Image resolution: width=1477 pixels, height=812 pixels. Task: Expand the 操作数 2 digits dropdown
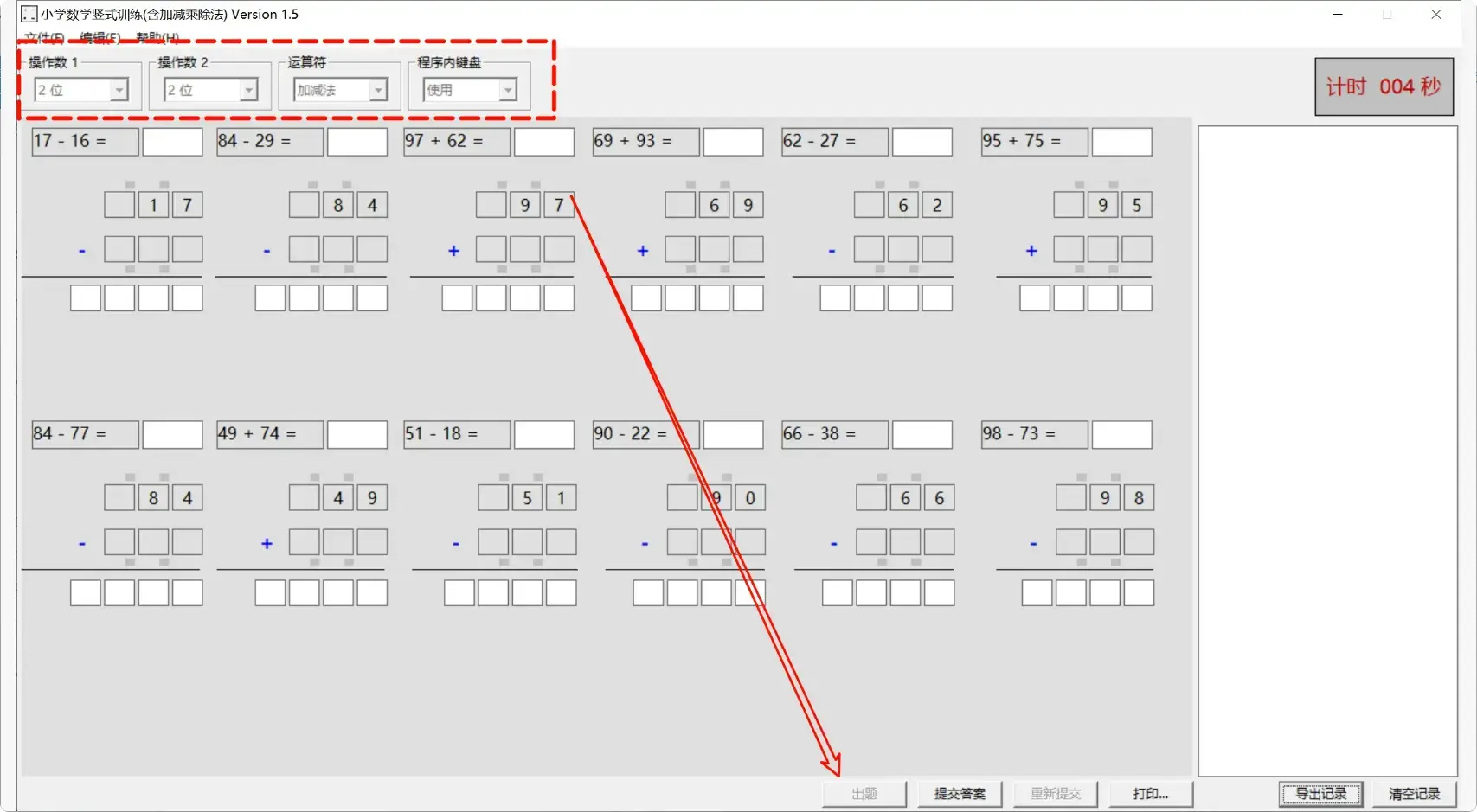click(248, 90)
